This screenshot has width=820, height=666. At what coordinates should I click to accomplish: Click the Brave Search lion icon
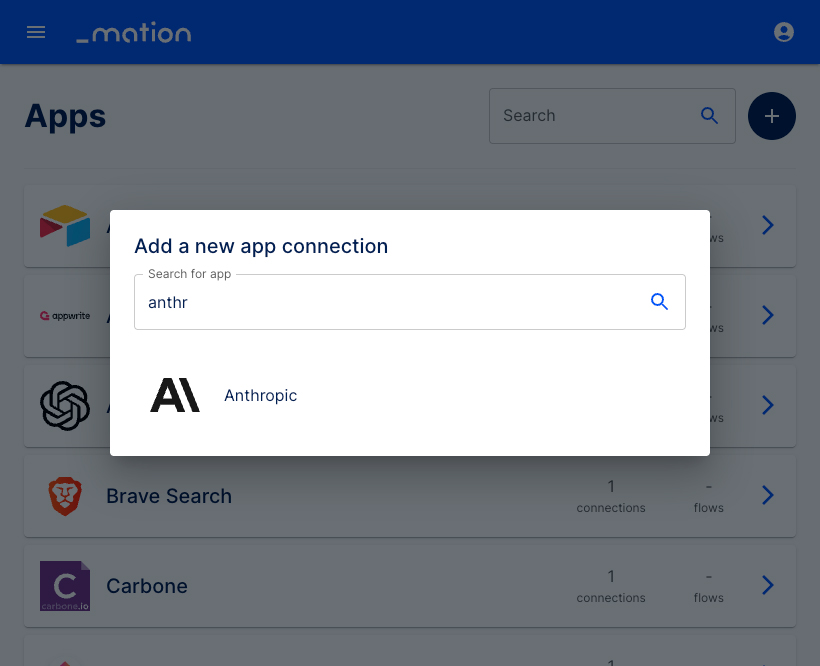(65, 496)
